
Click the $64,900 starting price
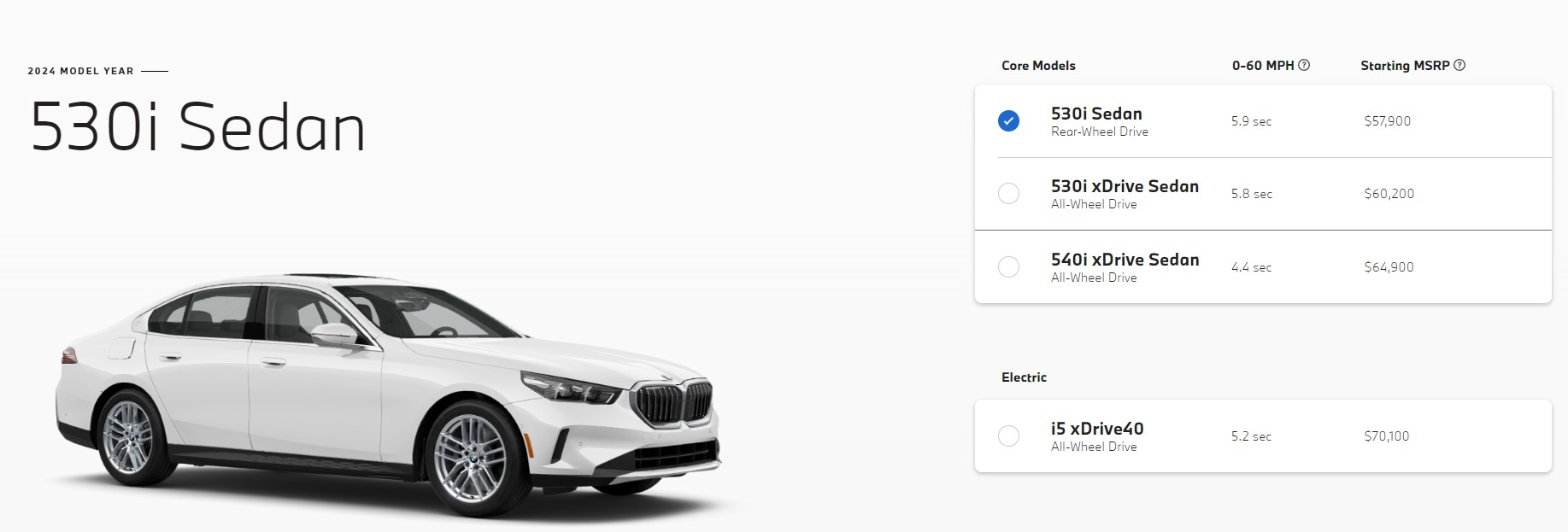coord(1389,267)
